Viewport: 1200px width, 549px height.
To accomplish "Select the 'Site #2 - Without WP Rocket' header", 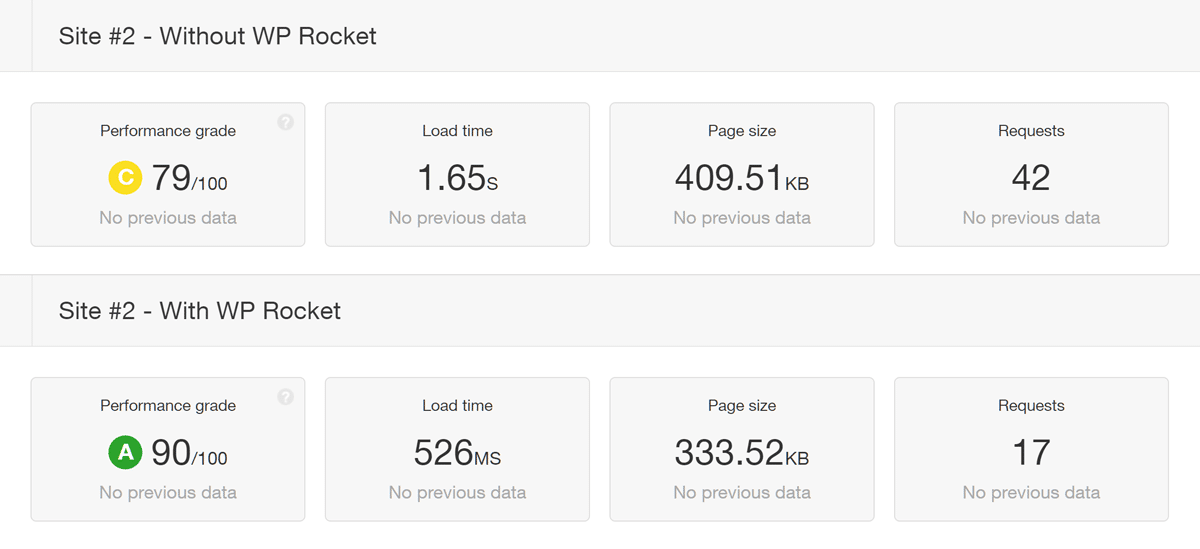I will pyautogui.click(x=218, y=36).
